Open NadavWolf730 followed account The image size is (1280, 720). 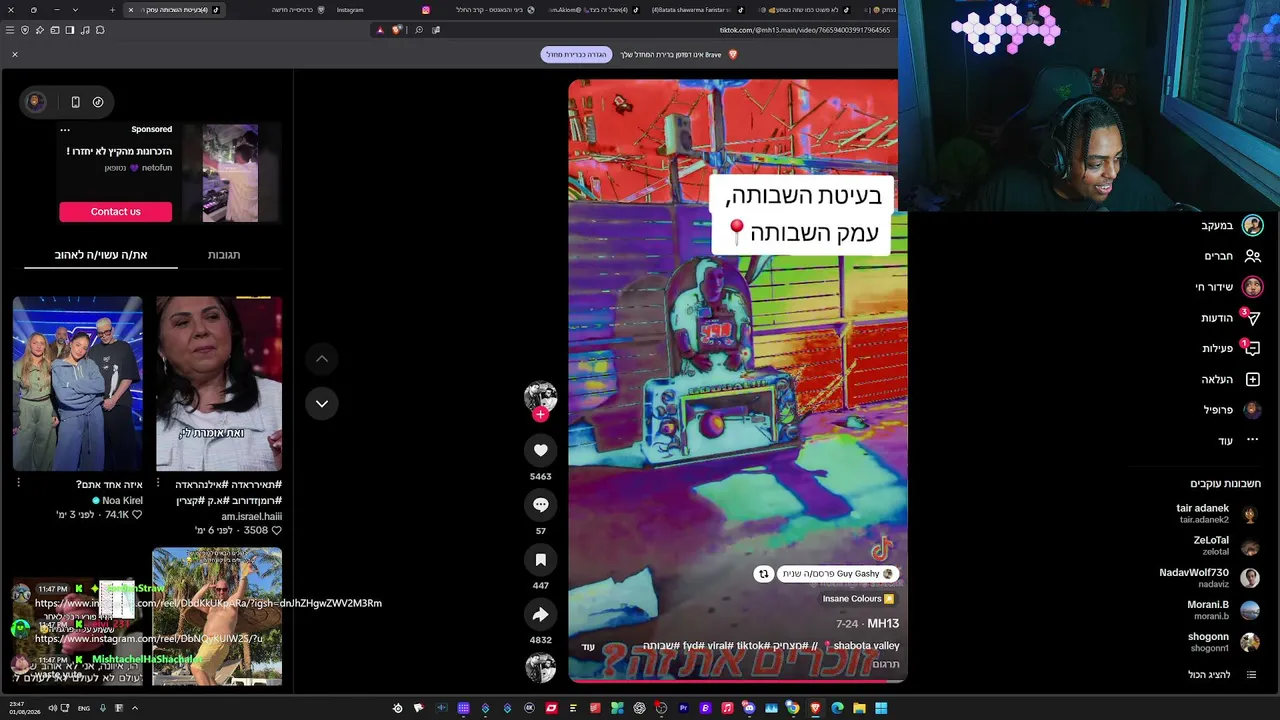click(1209, 578)
